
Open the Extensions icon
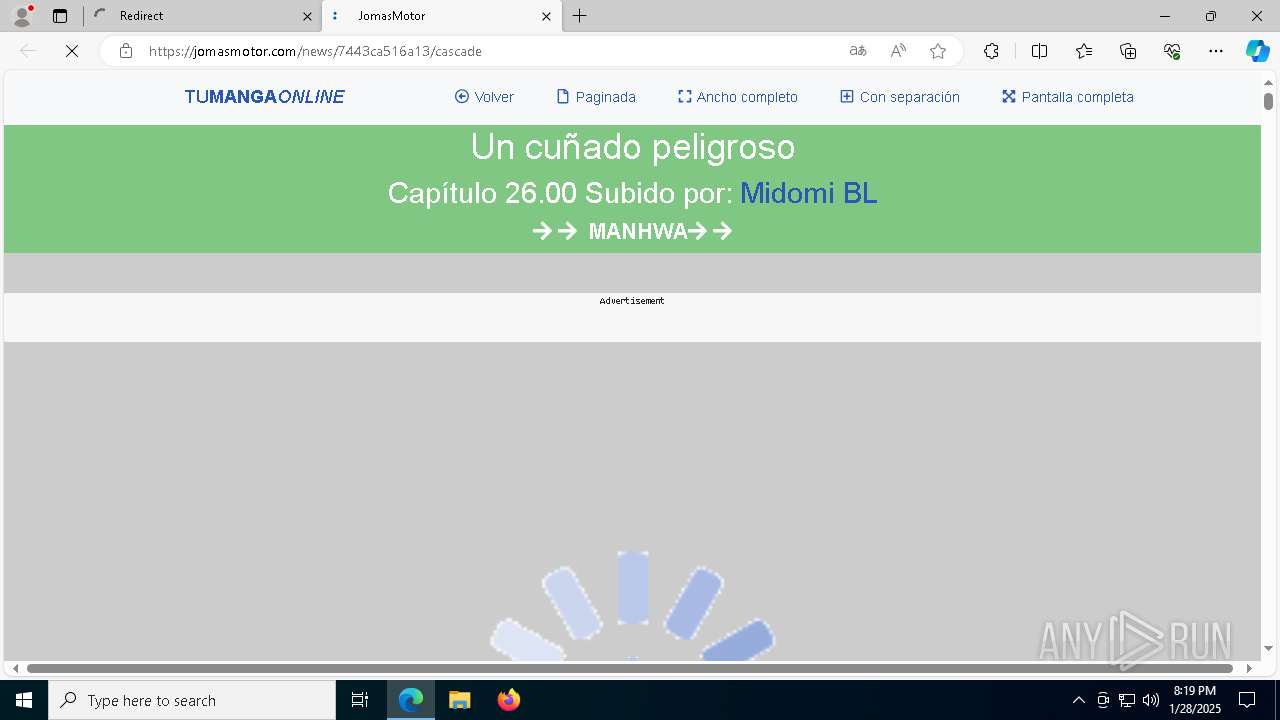point(991,51)
